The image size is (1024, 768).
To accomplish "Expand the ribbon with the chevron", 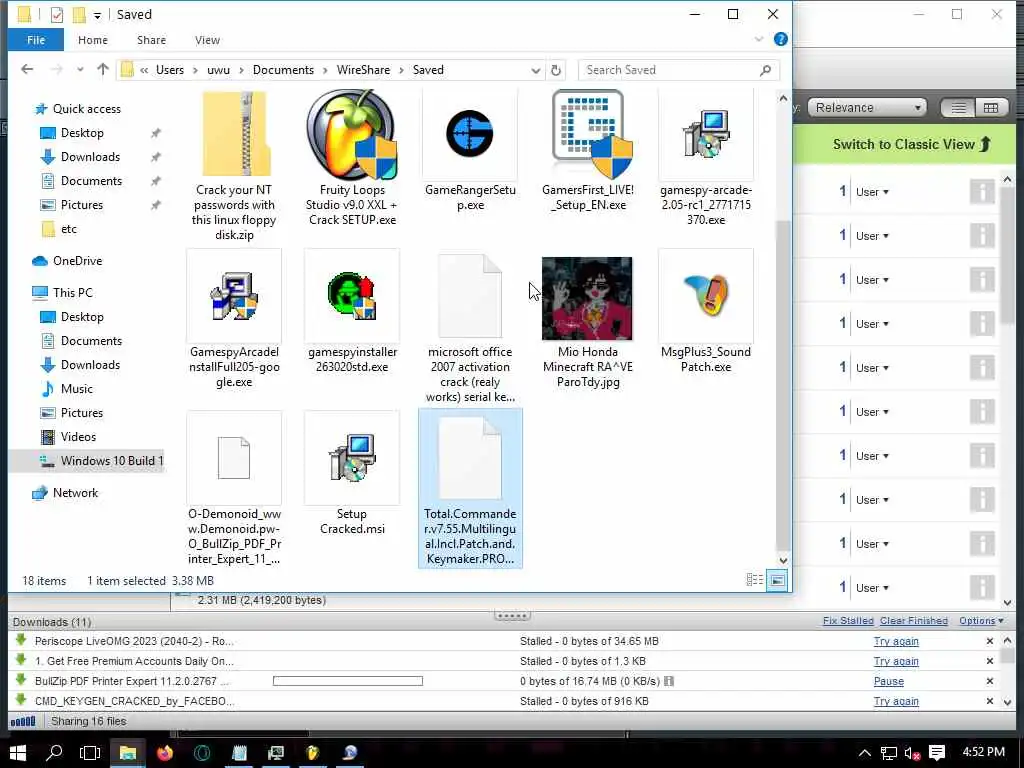I will point(758,39).
